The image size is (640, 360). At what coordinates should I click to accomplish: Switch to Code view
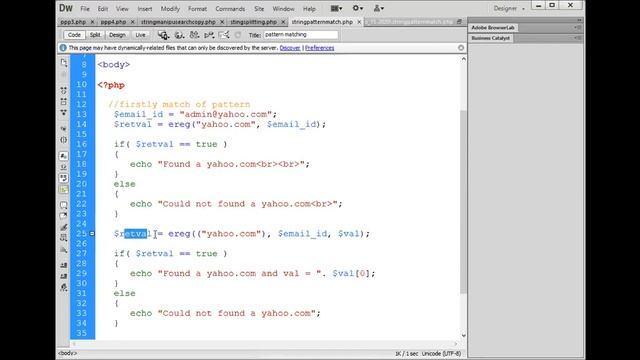point(74,35)
